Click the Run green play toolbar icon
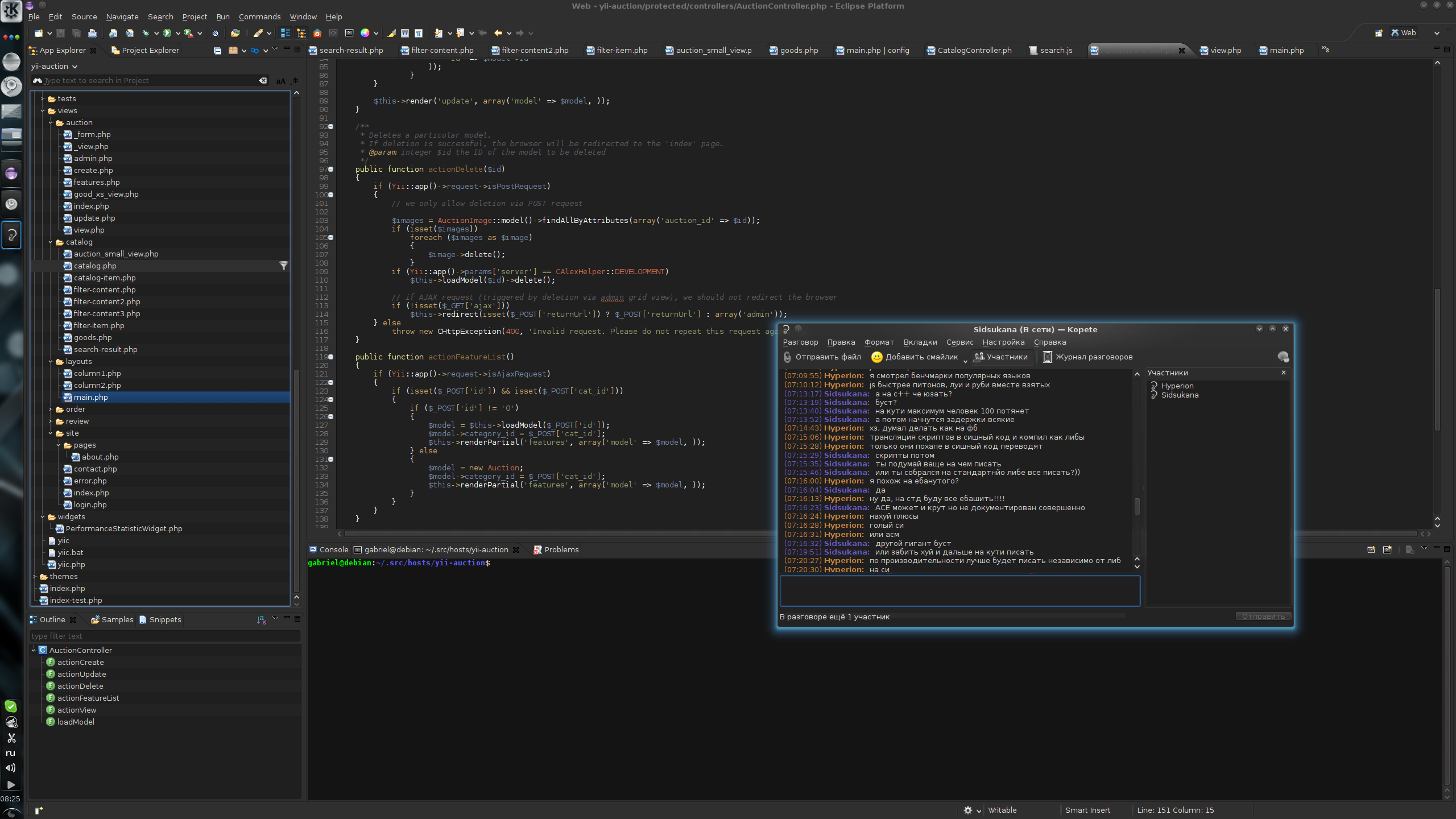Viewport: 1456px width, 819px height. (167, 33)
